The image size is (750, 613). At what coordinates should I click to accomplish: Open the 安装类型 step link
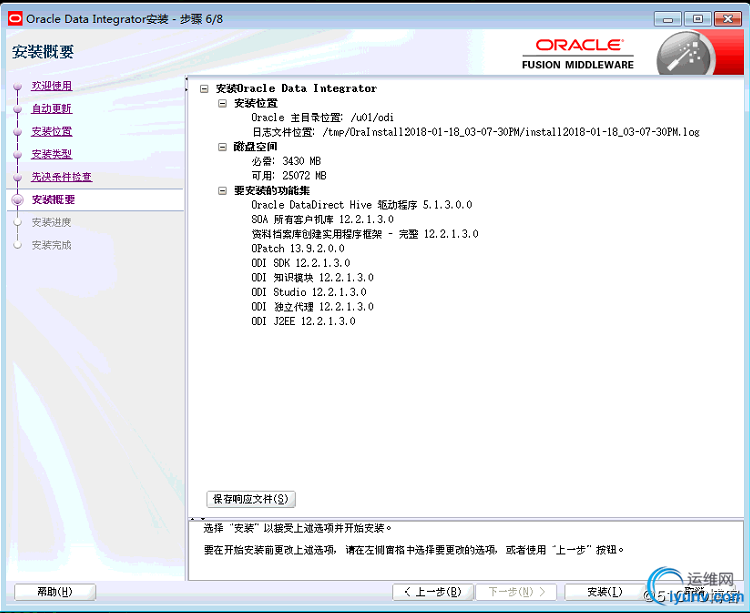(52, 154)
